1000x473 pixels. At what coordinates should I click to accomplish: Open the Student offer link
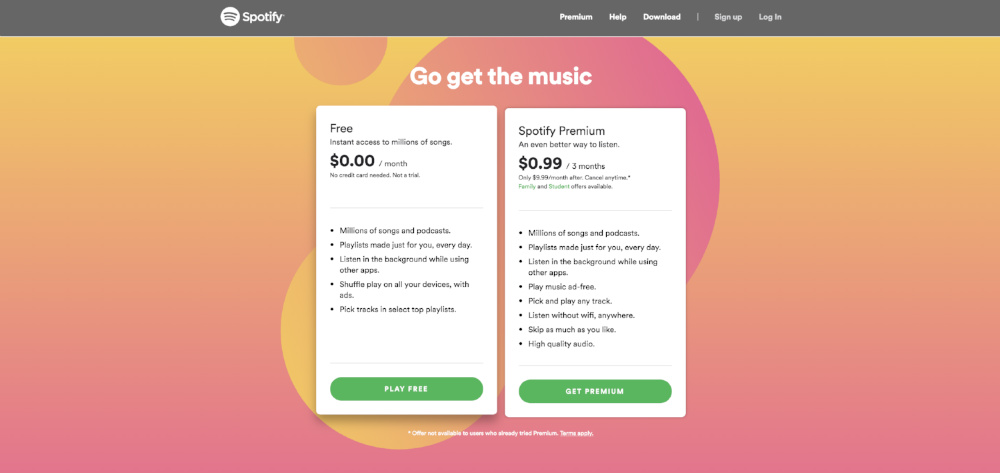[x=558, y=187]
